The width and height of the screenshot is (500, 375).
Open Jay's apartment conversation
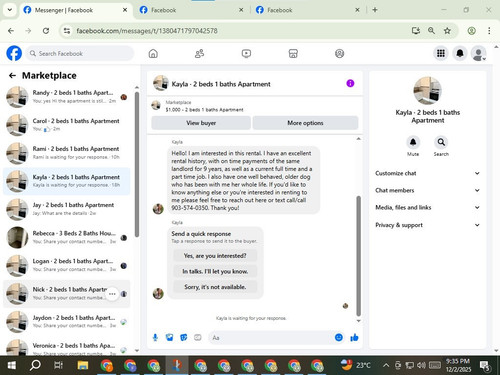pos(67,209)
